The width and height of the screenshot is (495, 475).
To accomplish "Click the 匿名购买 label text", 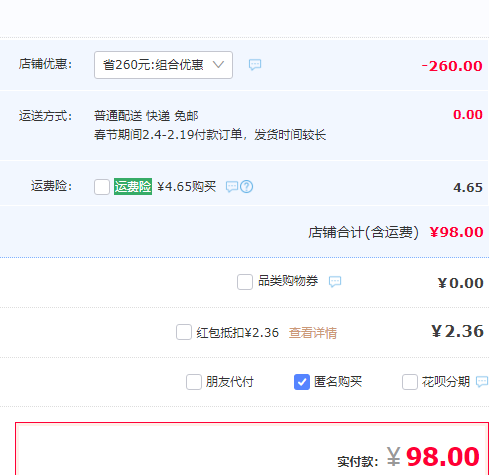I will [338, 382].
